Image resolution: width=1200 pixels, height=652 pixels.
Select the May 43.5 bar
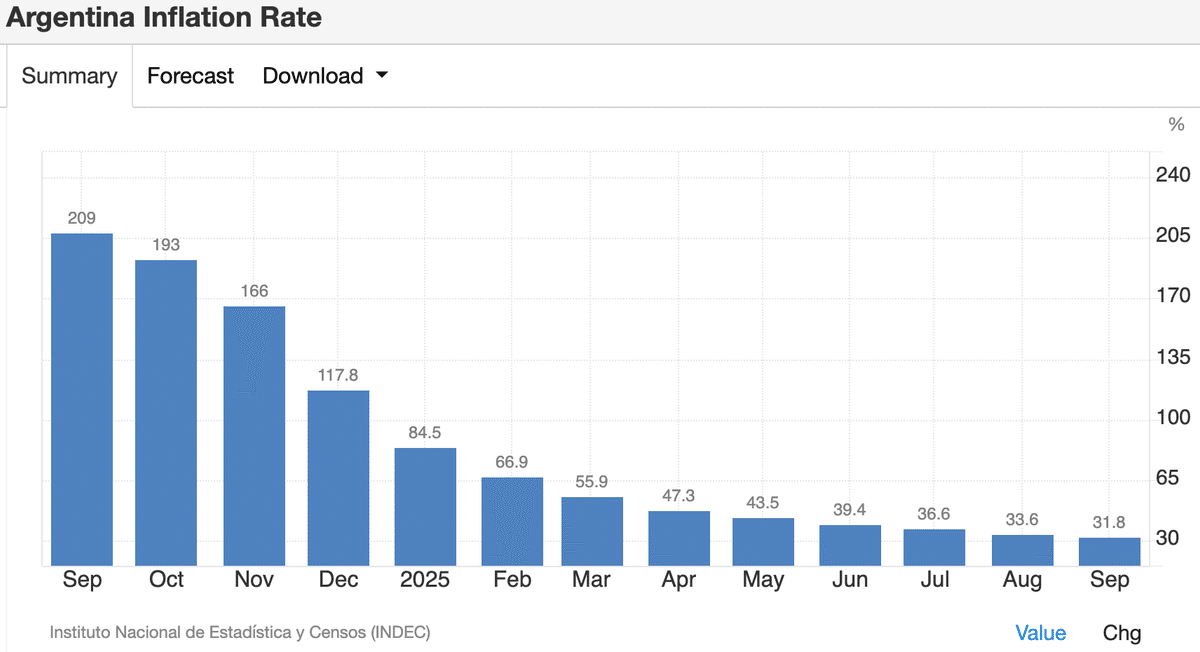coord(763,542)
